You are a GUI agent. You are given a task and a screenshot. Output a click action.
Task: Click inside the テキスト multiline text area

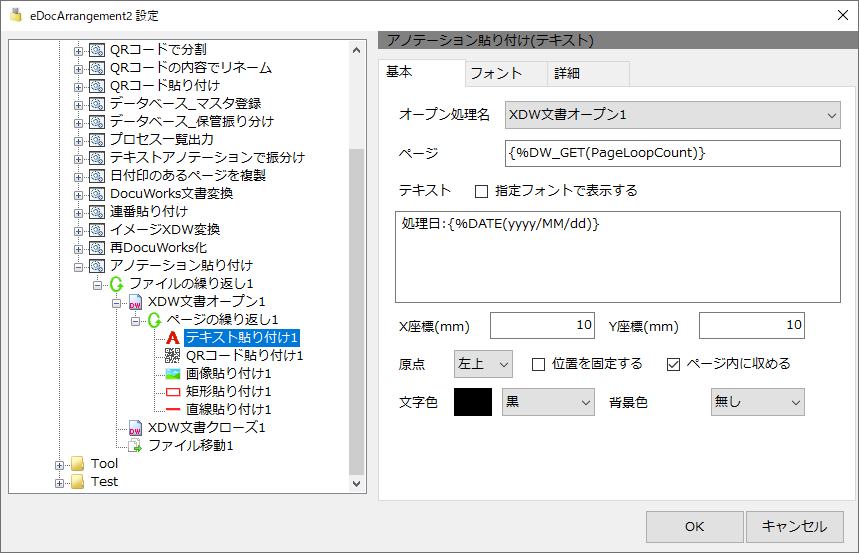(617, 257)
